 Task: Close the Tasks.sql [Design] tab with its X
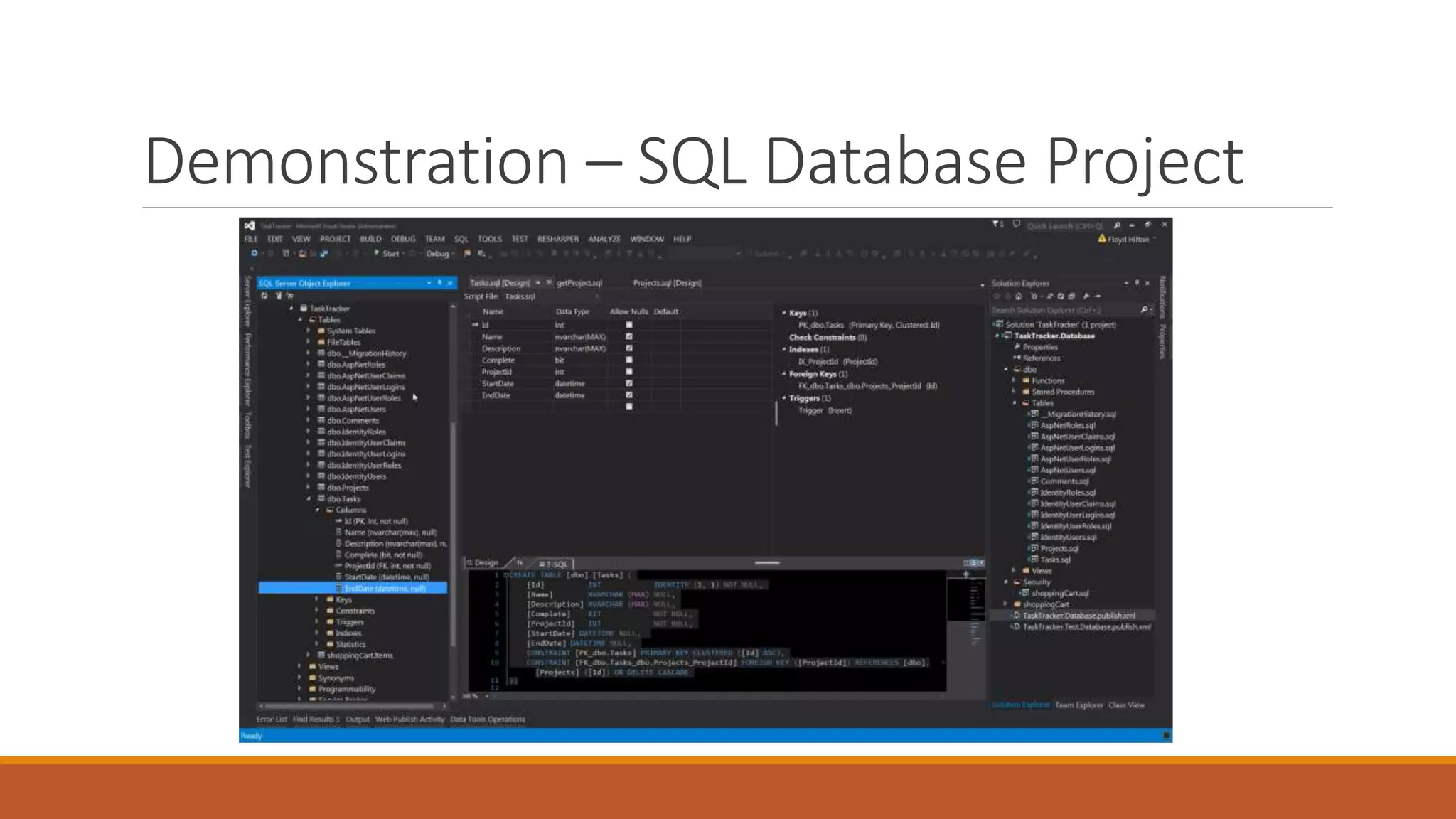coord(549,283)
